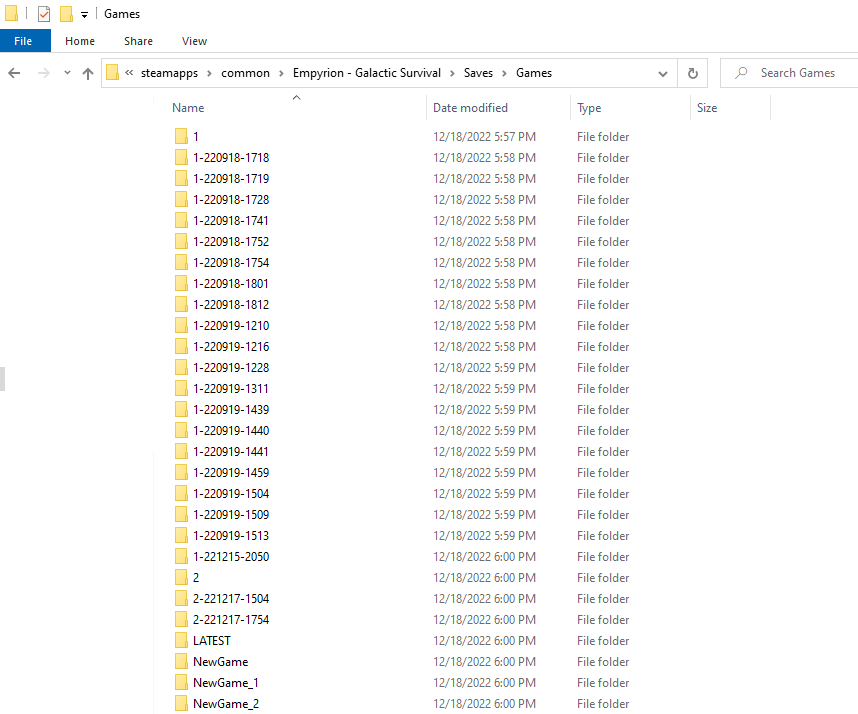This screenshot has width=858, height=714.
Task: Sort files by Date modified column
Action: (470, 108)
